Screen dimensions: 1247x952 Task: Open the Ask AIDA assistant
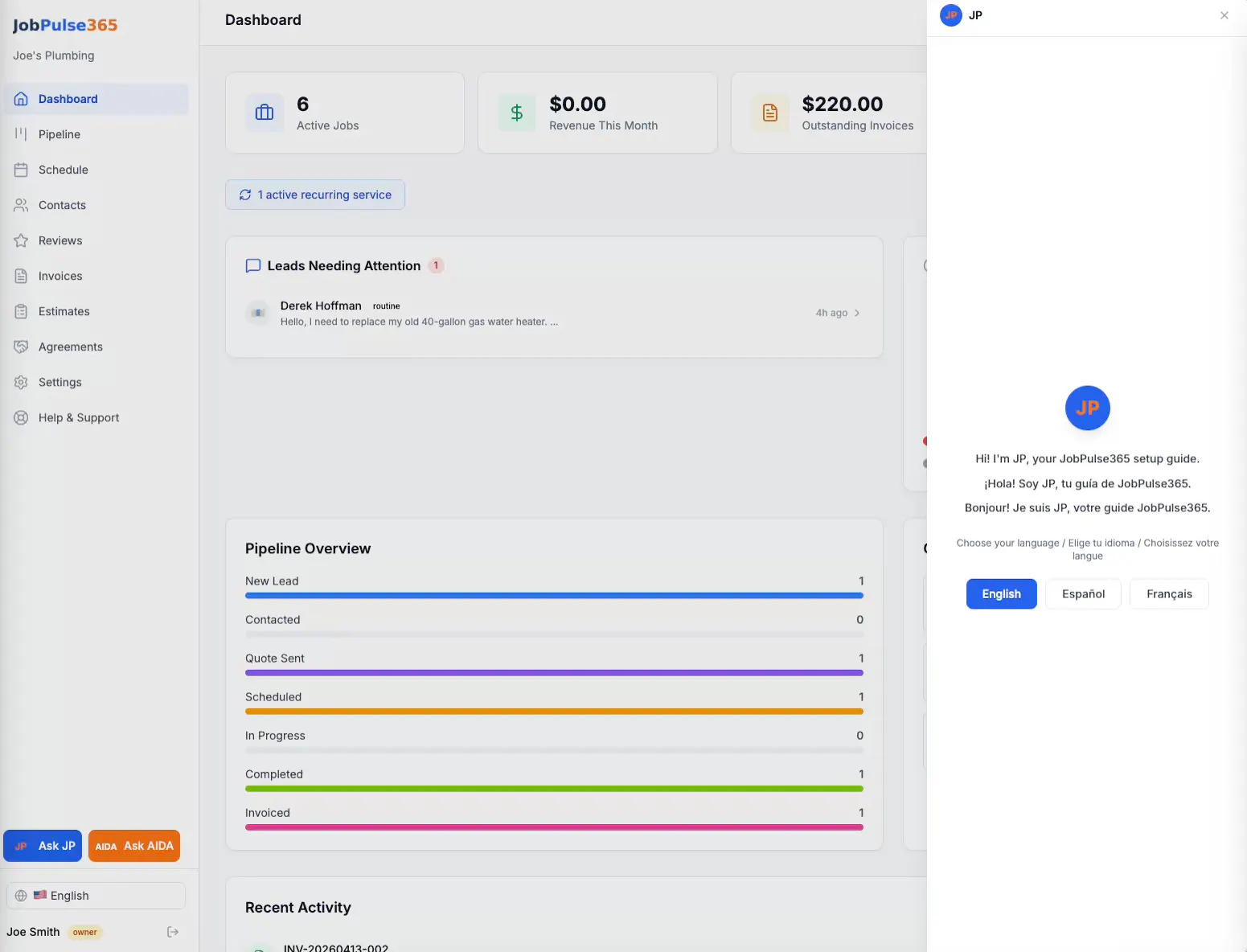click(x=134, y=846)
